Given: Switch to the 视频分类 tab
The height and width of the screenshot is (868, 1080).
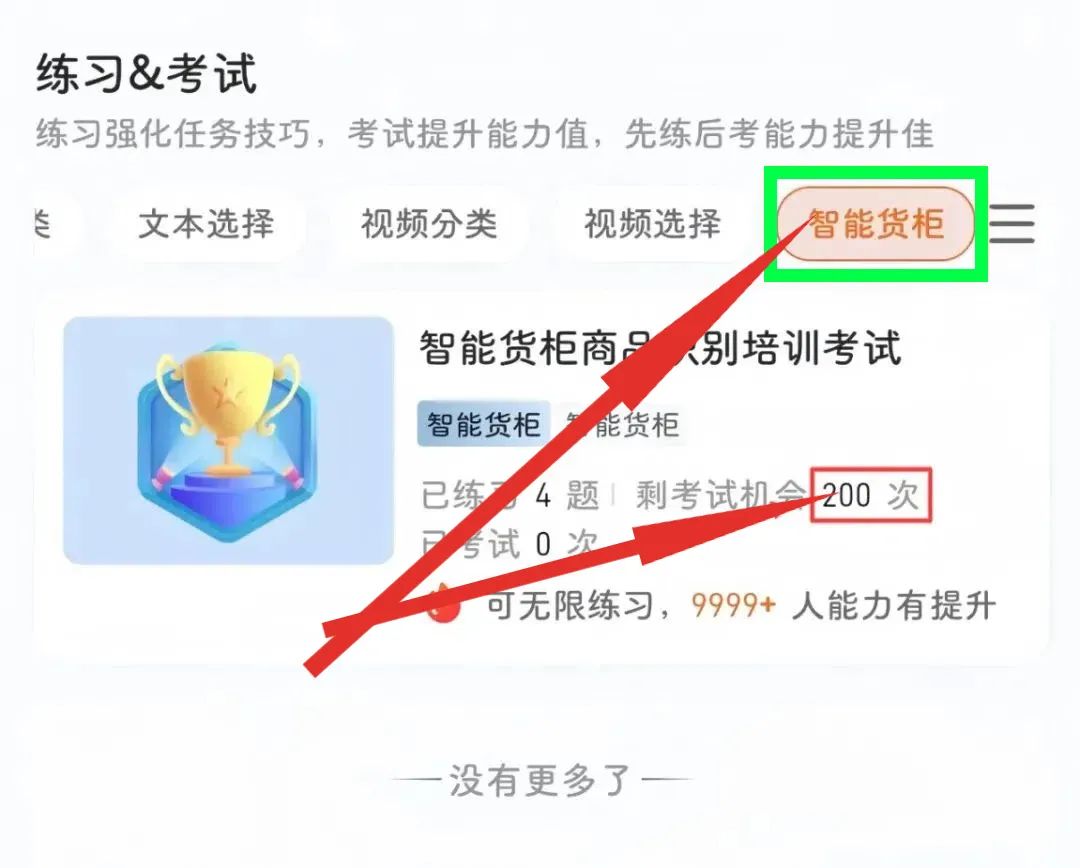Looking at the screenshot, I should pos(429,224).
